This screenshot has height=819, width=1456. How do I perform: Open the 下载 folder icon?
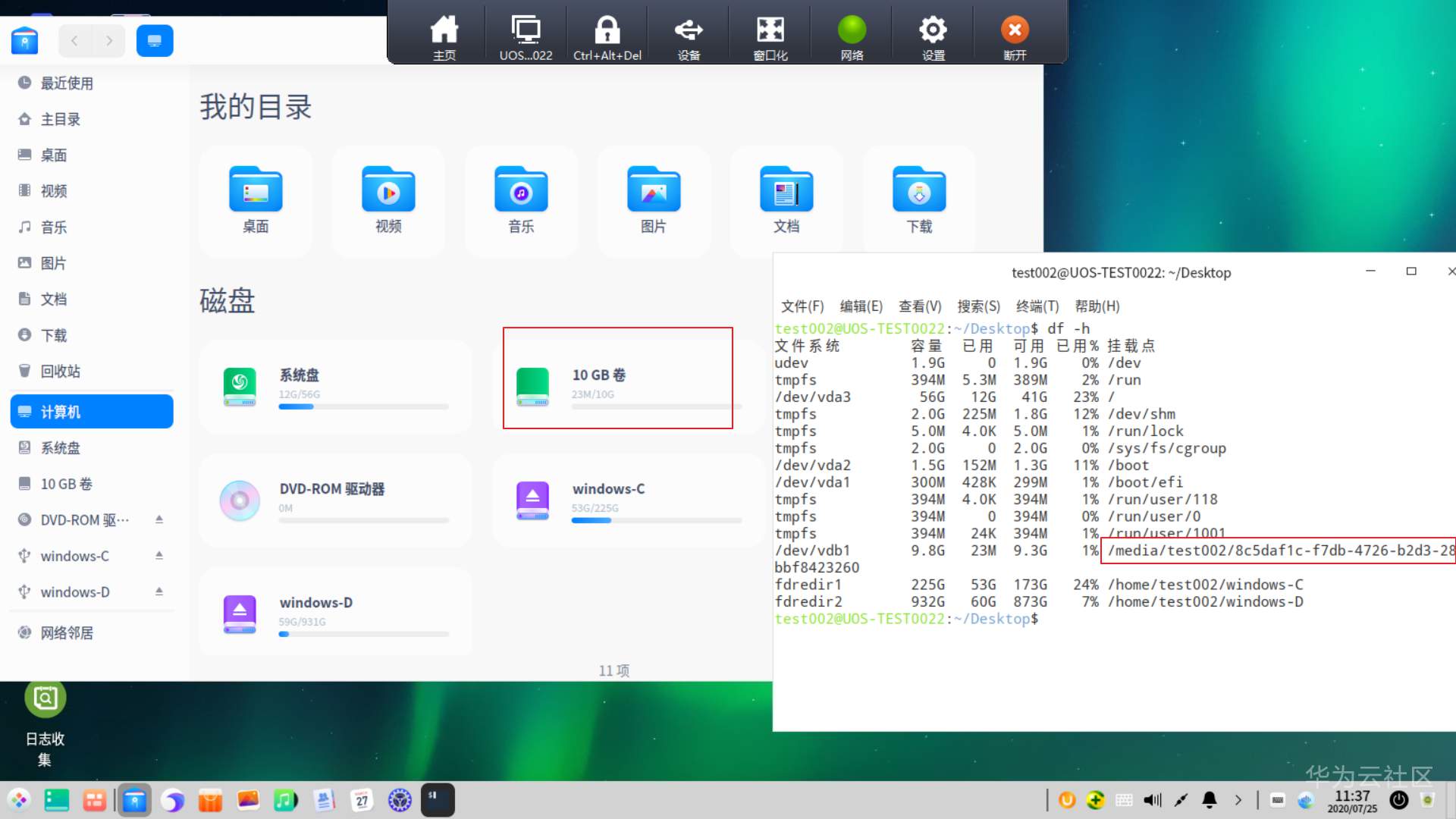point(919,190)
